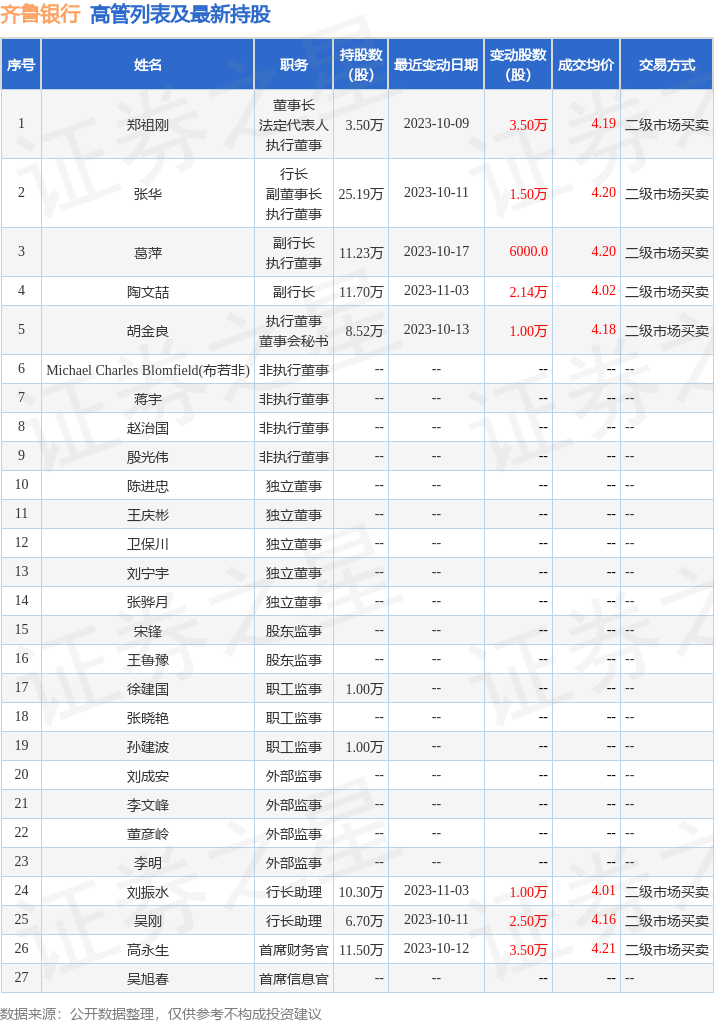Click the 数据来源 footer note

pos(161,1014)
